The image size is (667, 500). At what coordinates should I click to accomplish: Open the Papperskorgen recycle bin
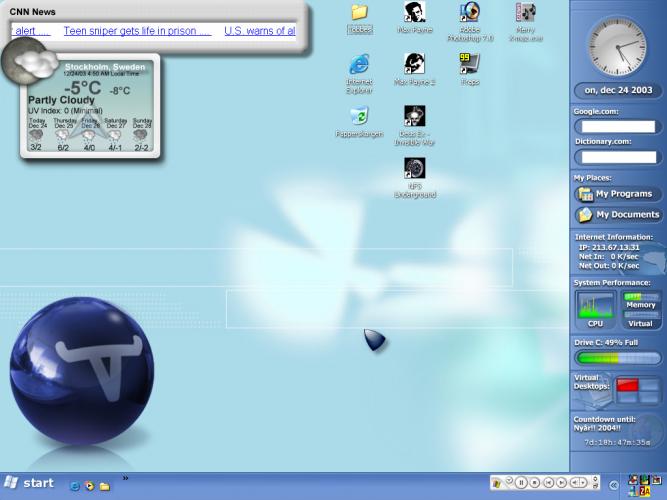pyautogui.click(x=359, y=117)
